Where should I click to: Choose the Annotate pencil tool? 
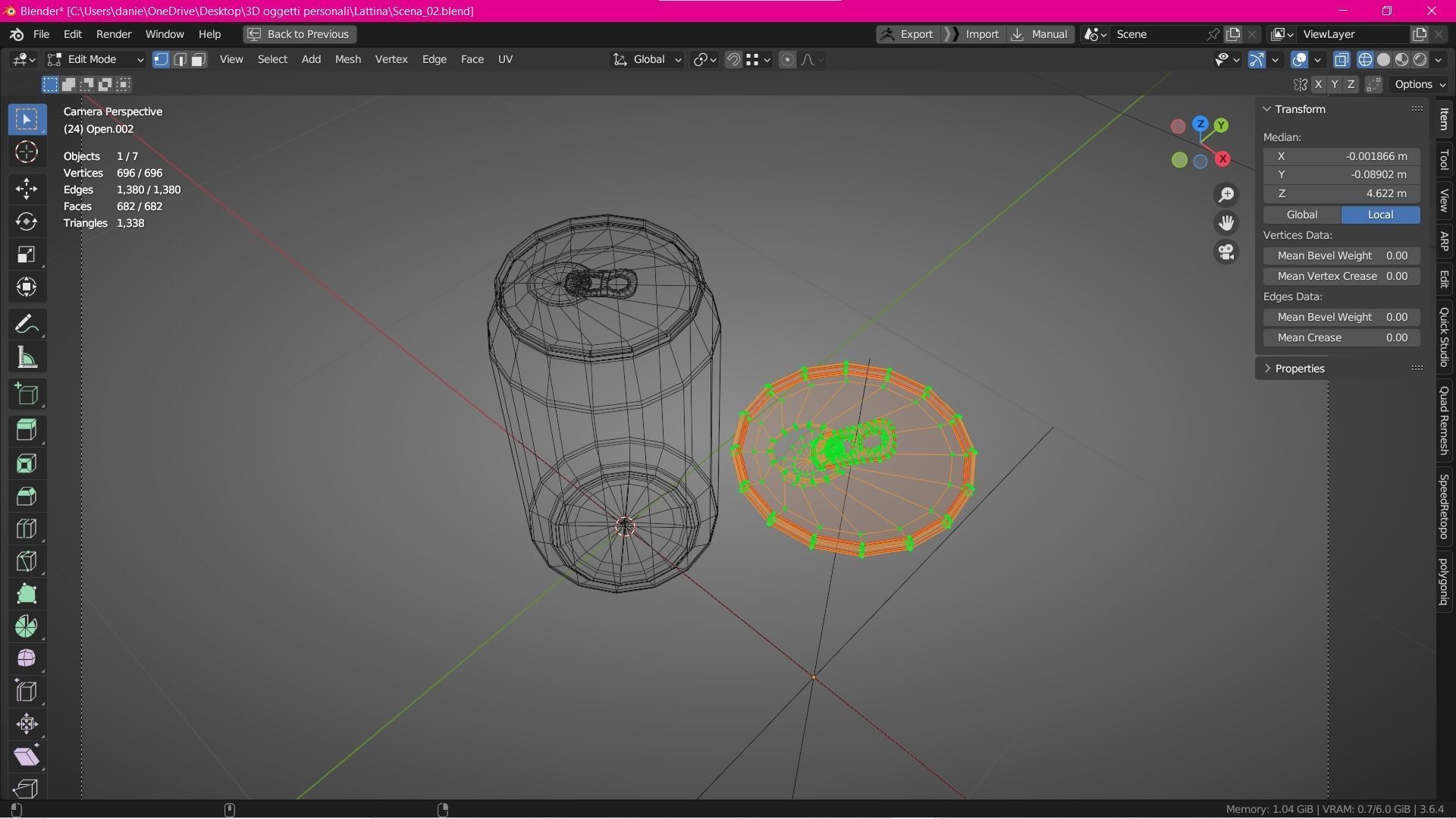27,325
